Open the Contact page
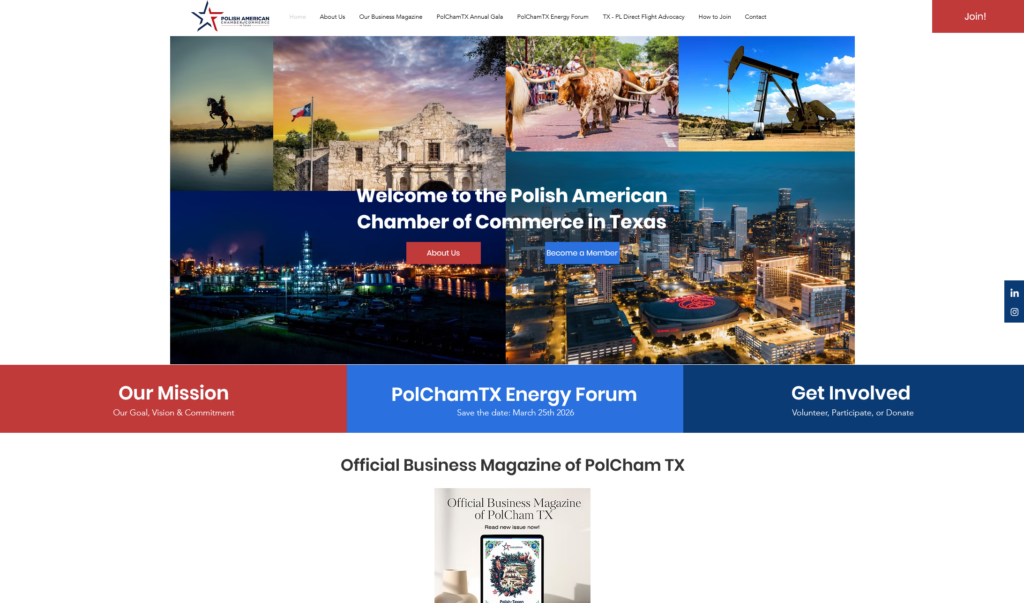The height and width of the screenshot is (603, 1024). (756, 16)
